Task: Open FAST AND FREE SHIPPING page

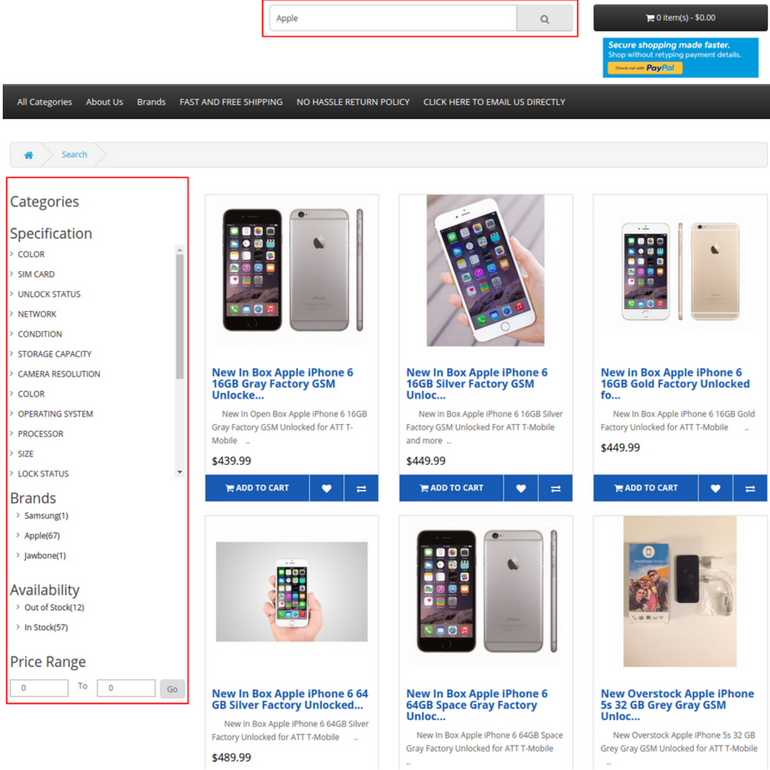Action: [231, 102]
